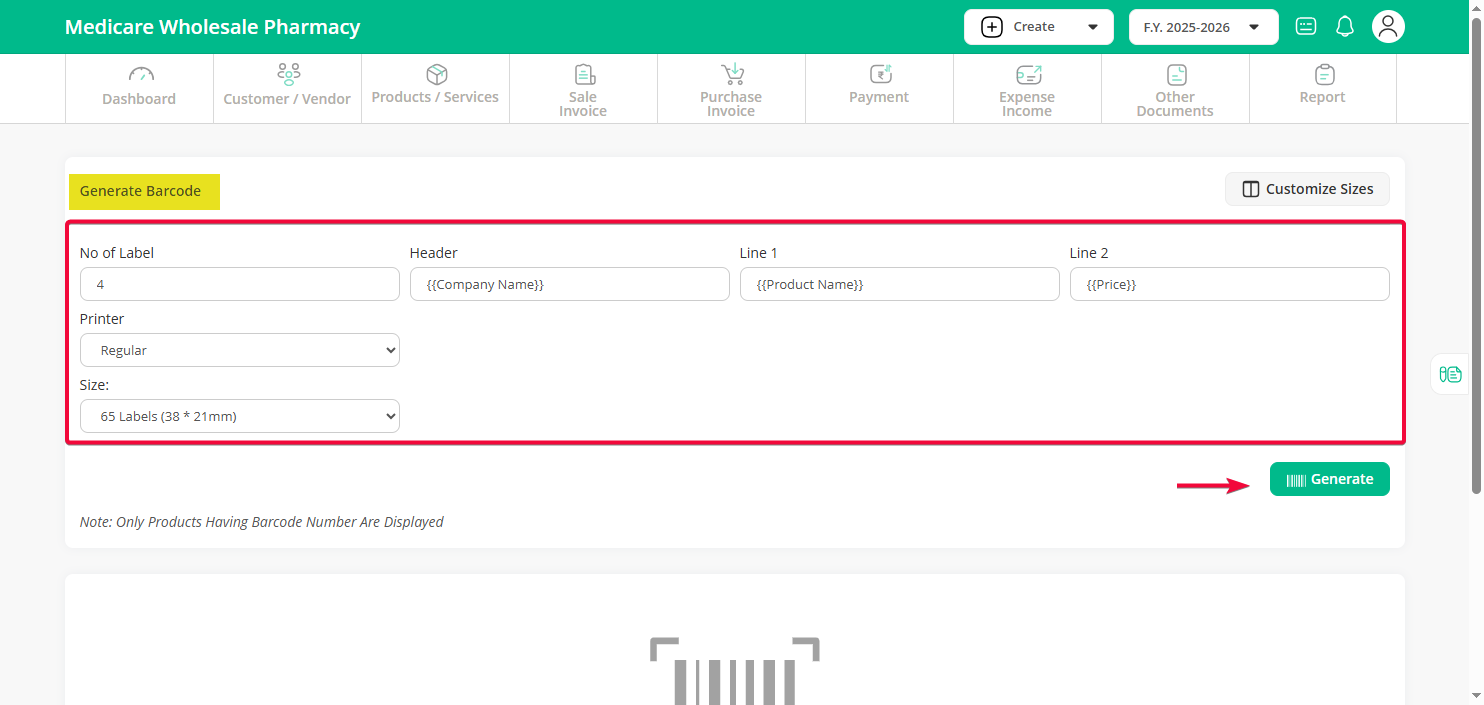Click the Customize Sizes button
This screenshot has height=705, width=1484.
coord(1307,189)
